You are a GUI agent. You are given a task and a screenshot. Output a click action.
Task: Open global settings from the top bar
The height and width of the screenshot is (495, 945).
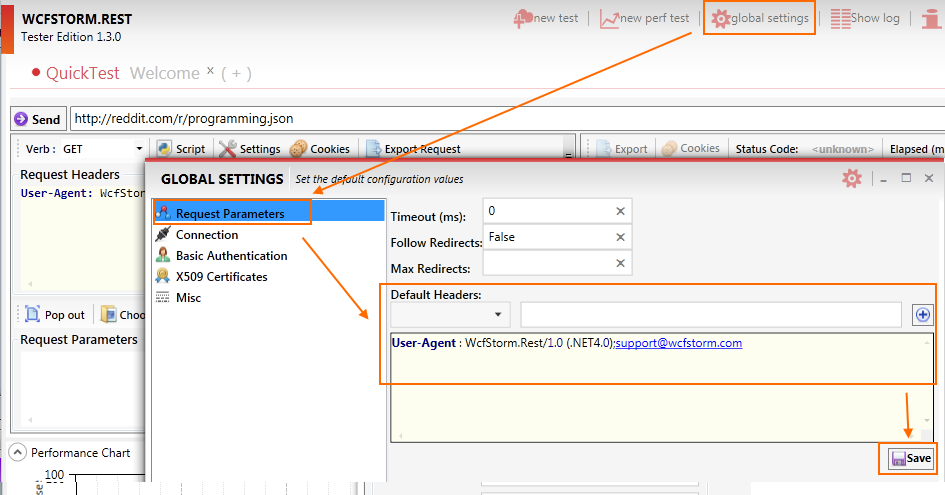pos(759,18)
